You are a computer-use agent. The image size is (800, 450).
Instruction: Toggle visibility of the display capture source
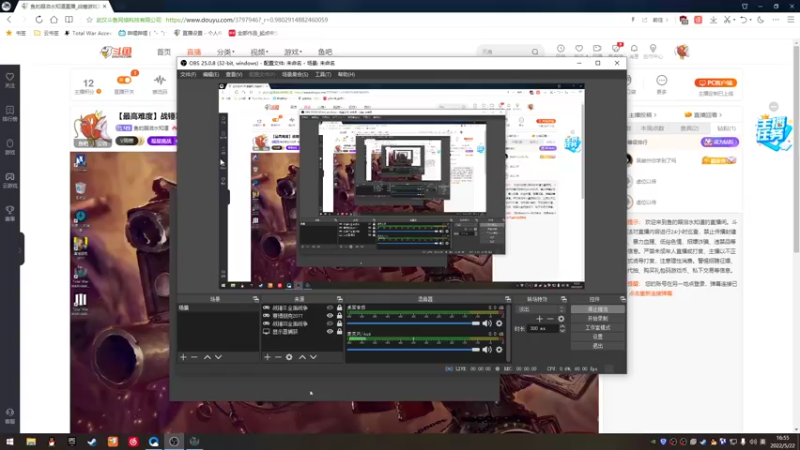coord(330,332)
